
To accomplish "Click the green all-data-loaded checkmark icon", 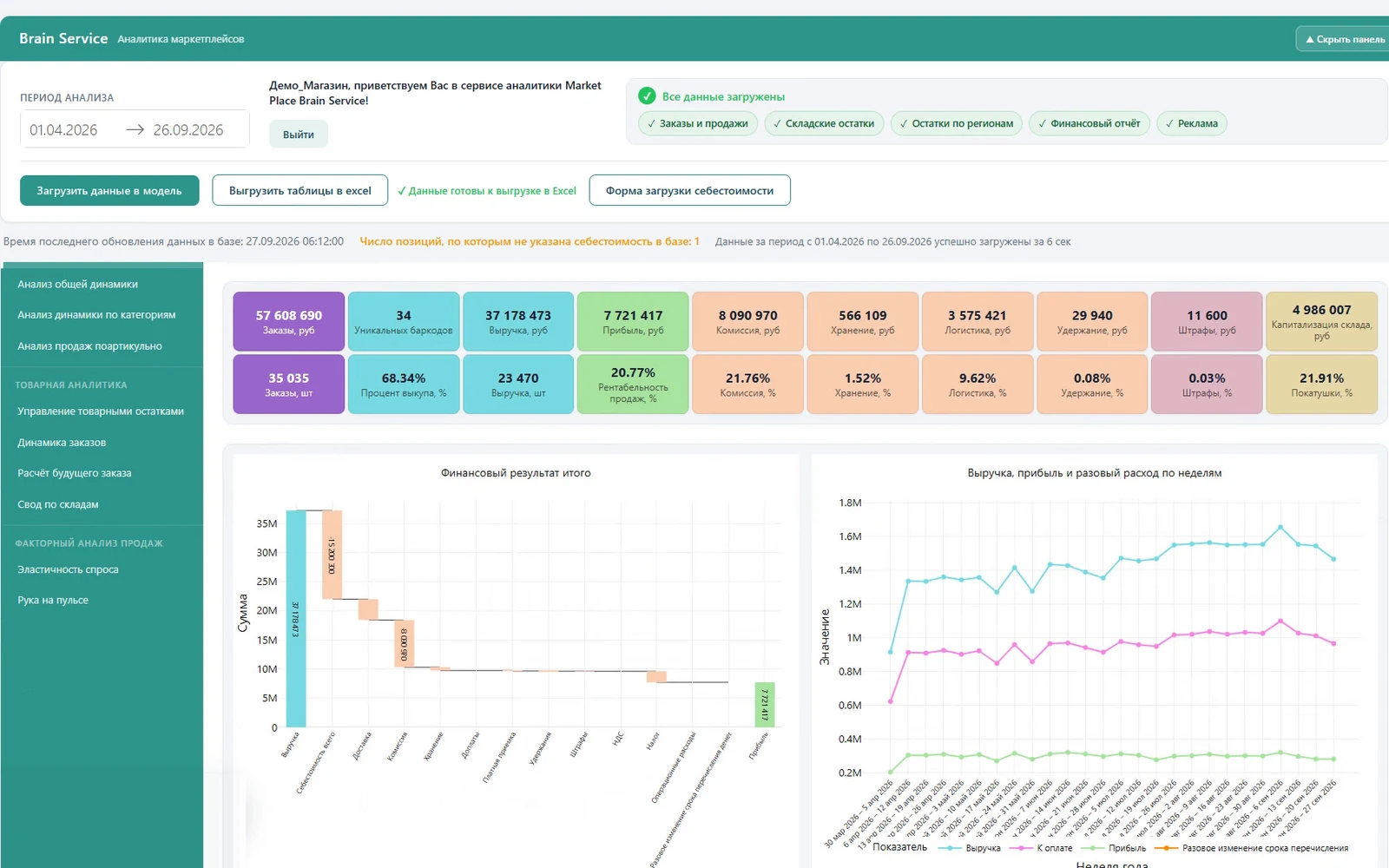I will click(x=647, y=96).
